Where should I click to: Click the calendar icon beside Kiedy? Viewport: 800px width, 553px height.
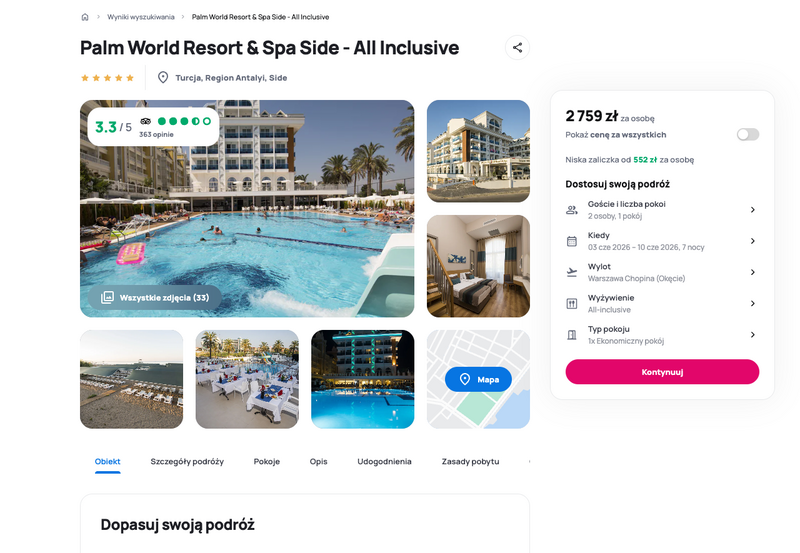tap(572, 241)
